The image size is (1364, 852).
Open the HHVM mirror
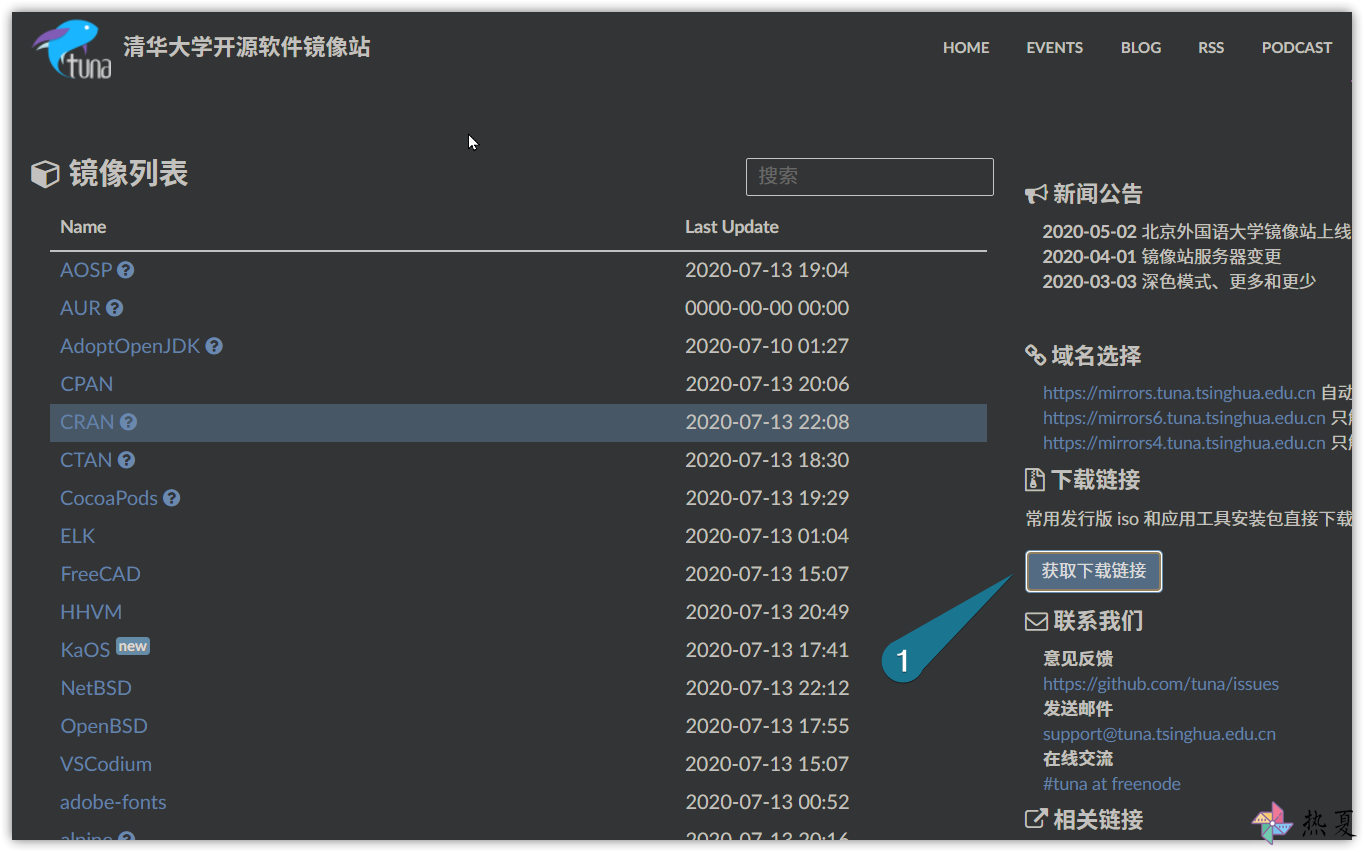click(91, 612)
